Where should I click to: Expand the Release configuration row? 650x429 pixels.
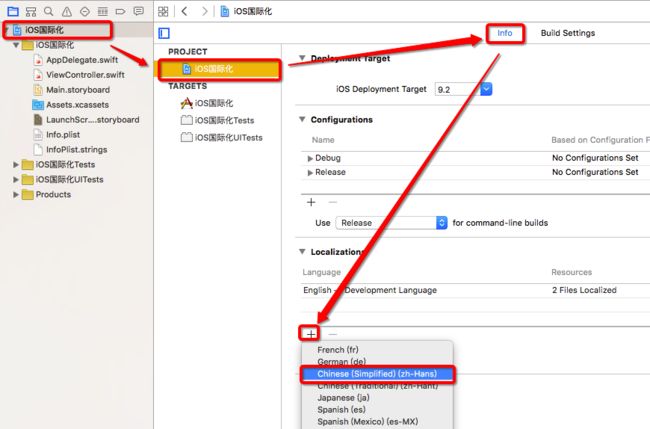pyautogui.click(x=310, y=173)
